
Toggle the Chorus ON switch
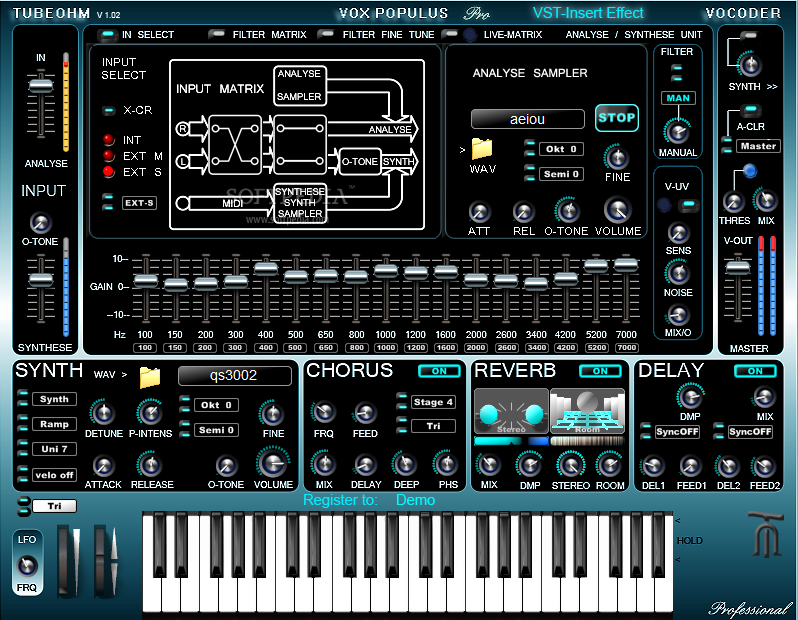pos(439,371)
